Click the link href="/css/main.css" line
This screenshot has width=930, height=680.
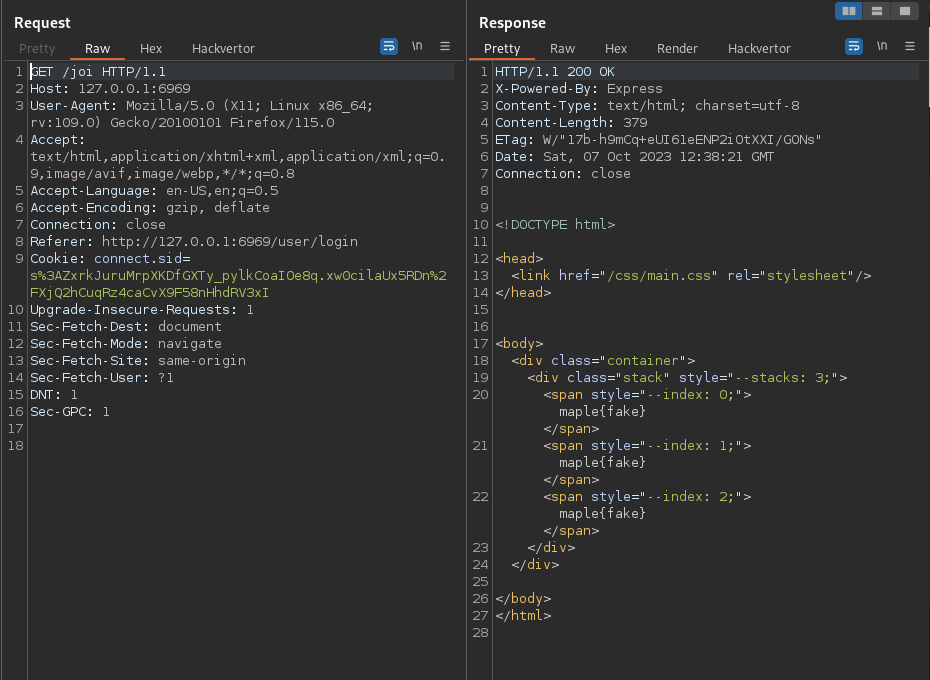tap(692, 276)
